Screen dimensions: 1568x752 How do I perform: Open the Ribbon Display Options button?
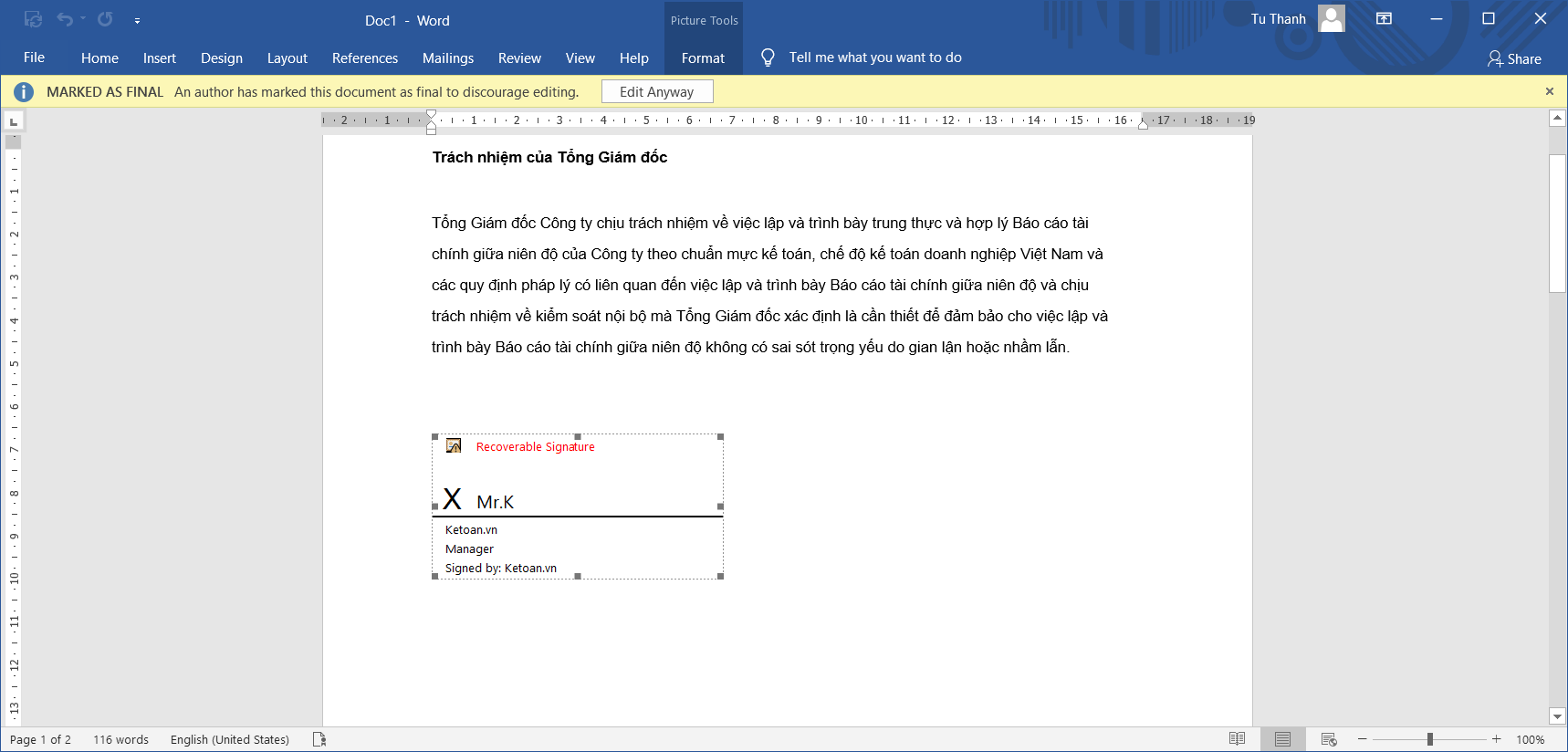1384,19
